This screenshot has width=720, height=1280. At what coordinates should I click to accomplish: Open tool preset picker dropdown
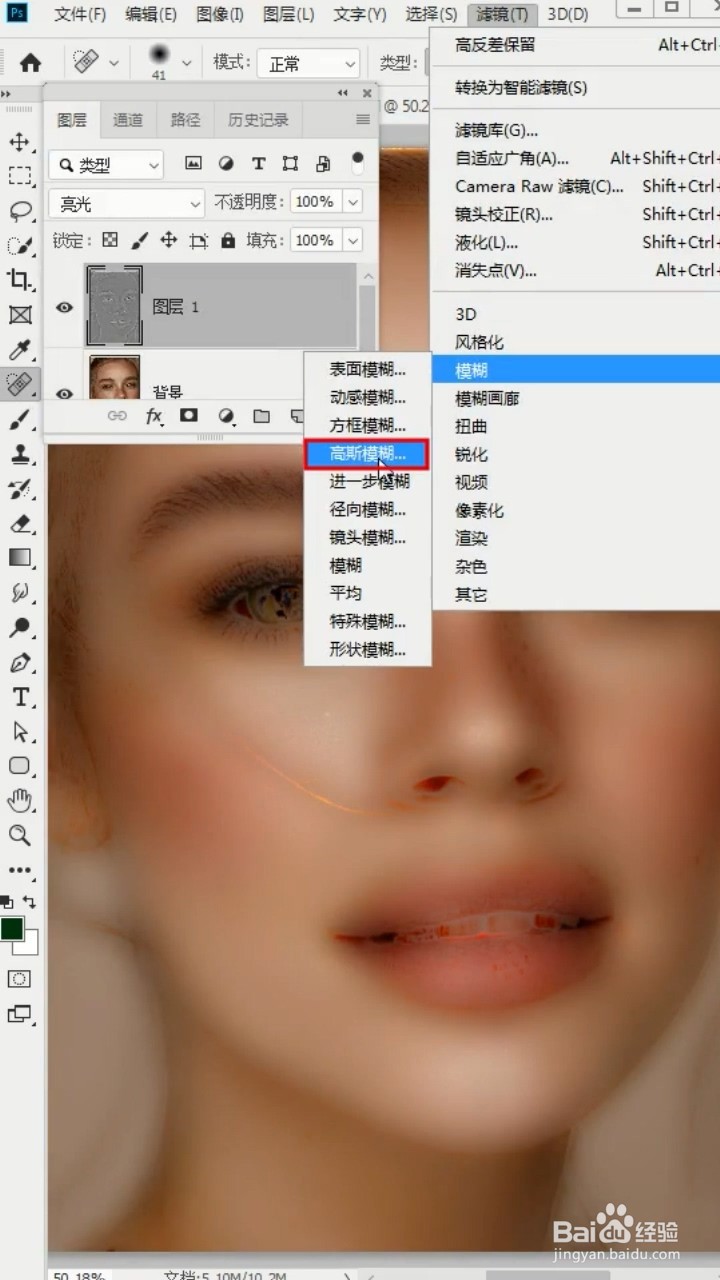[113, 63]
